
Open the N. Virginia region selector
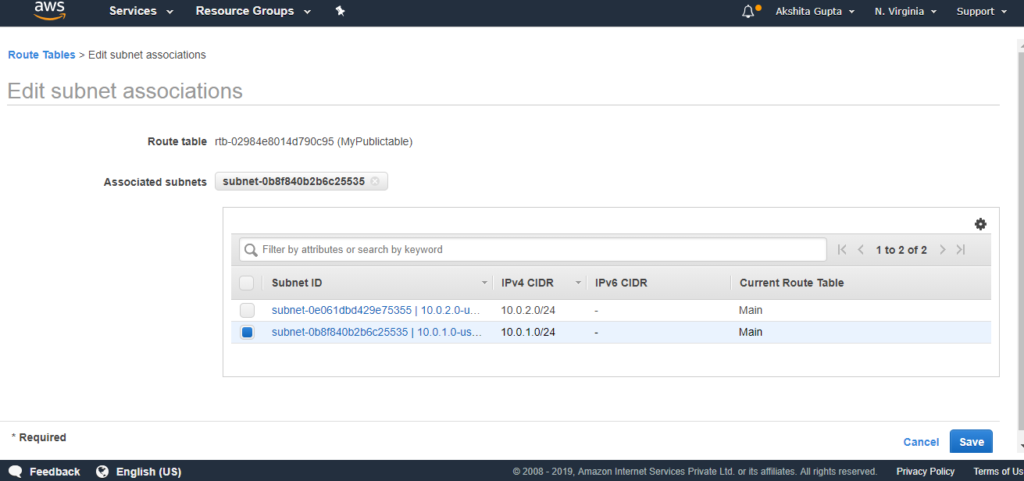tap(906, 11)
